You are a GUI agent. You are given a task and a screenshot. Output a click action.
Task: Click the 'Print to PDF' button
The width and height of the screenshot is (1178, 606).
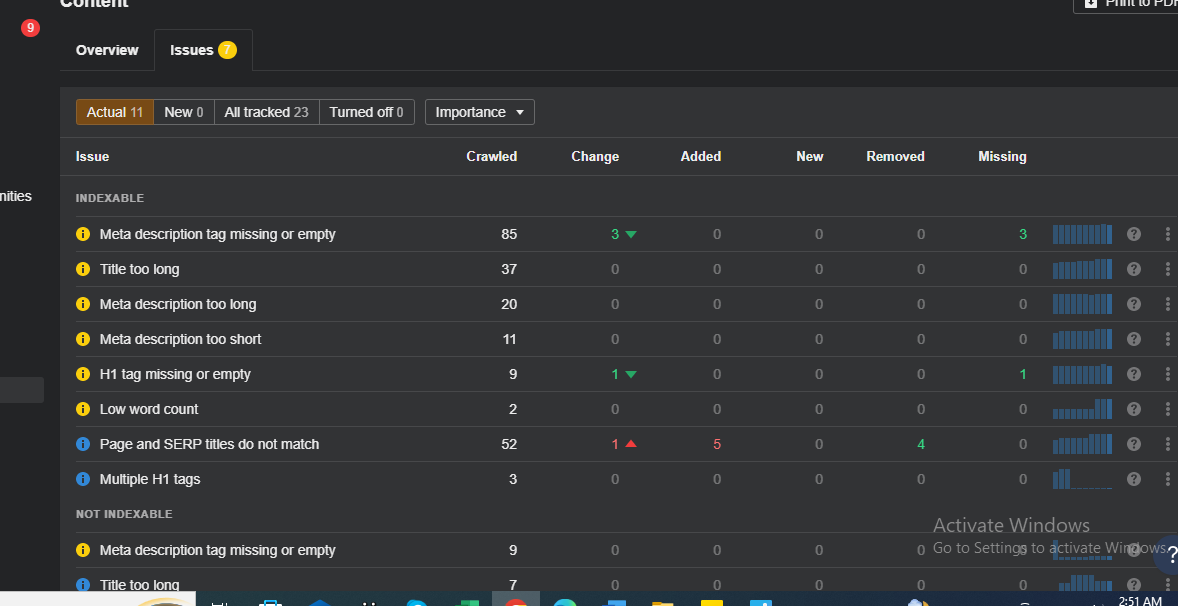click(1135, 4)
